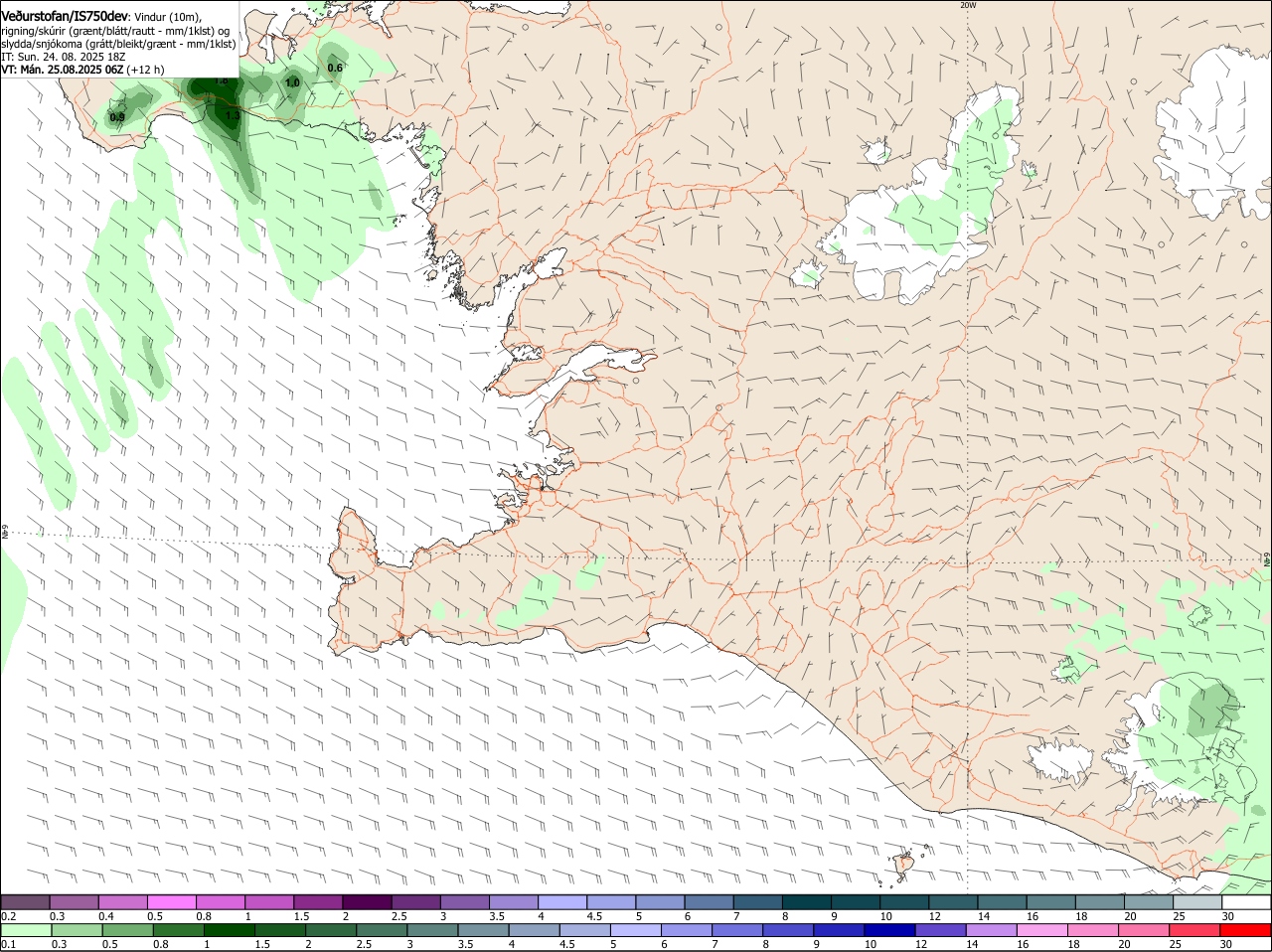1272x952 pixels.
Task: Click the 20W longitude label
Action: coord(969,5)
